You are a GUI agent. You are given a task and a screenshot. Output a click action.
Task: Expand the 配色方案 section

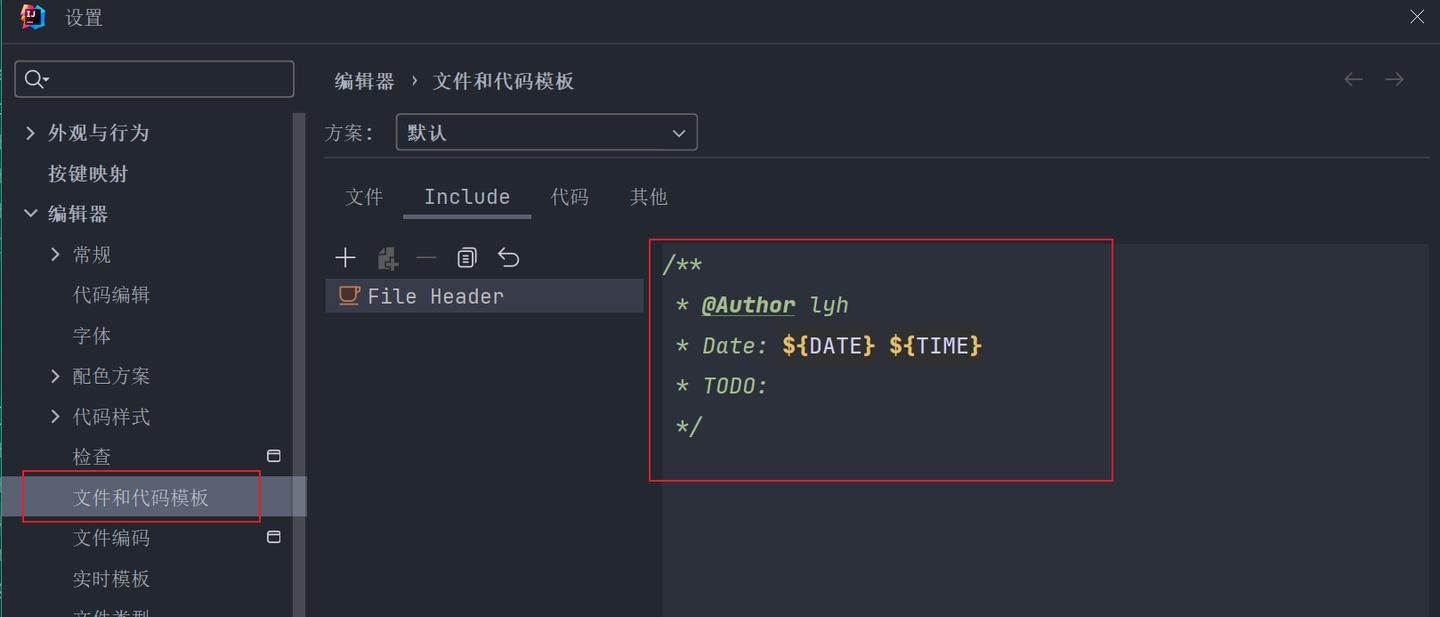point(56,376)
